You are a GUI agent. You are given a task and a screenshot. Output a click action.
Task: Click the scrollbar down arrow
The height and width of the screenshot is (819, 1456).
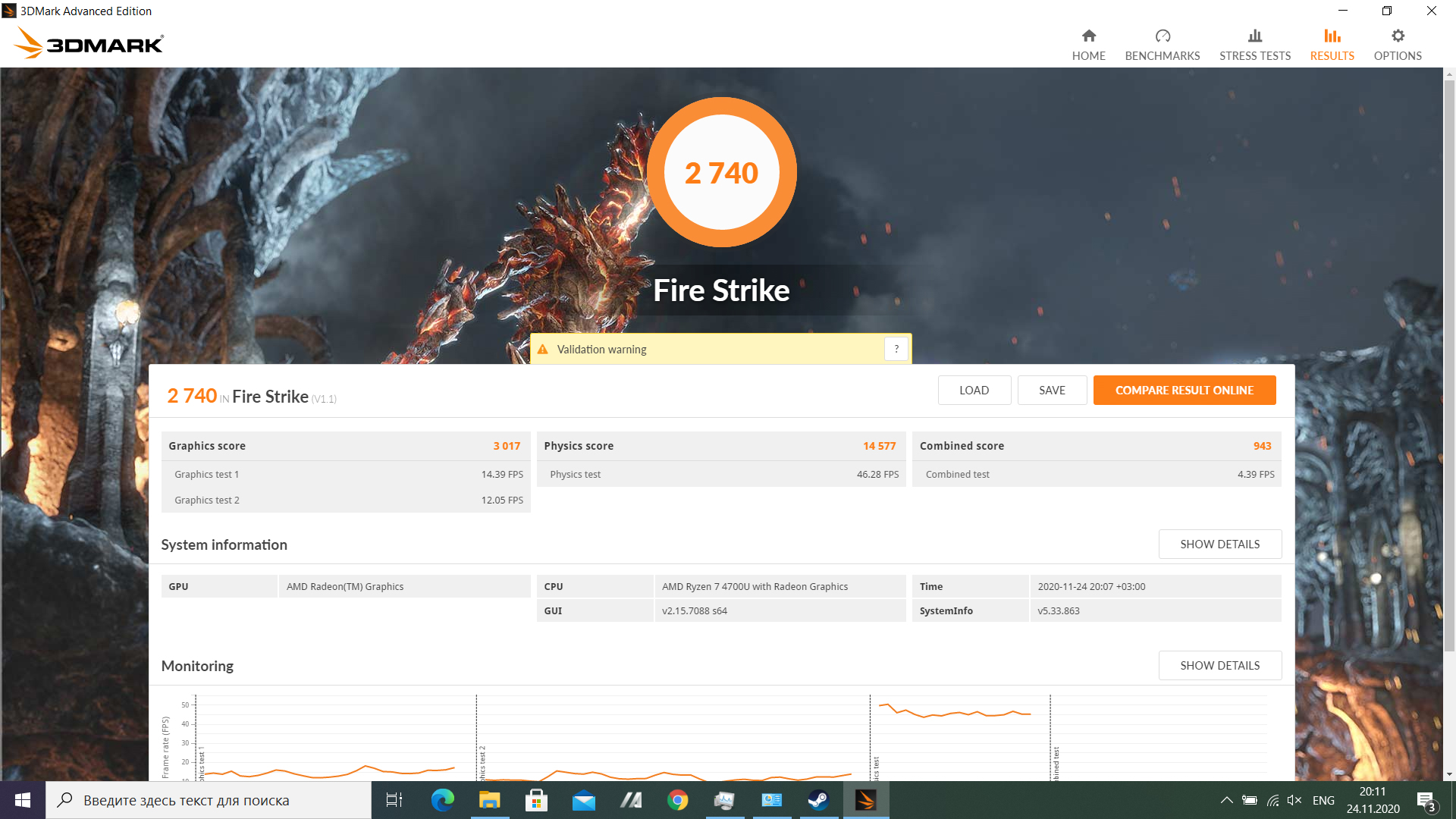tap(1449, 774)
